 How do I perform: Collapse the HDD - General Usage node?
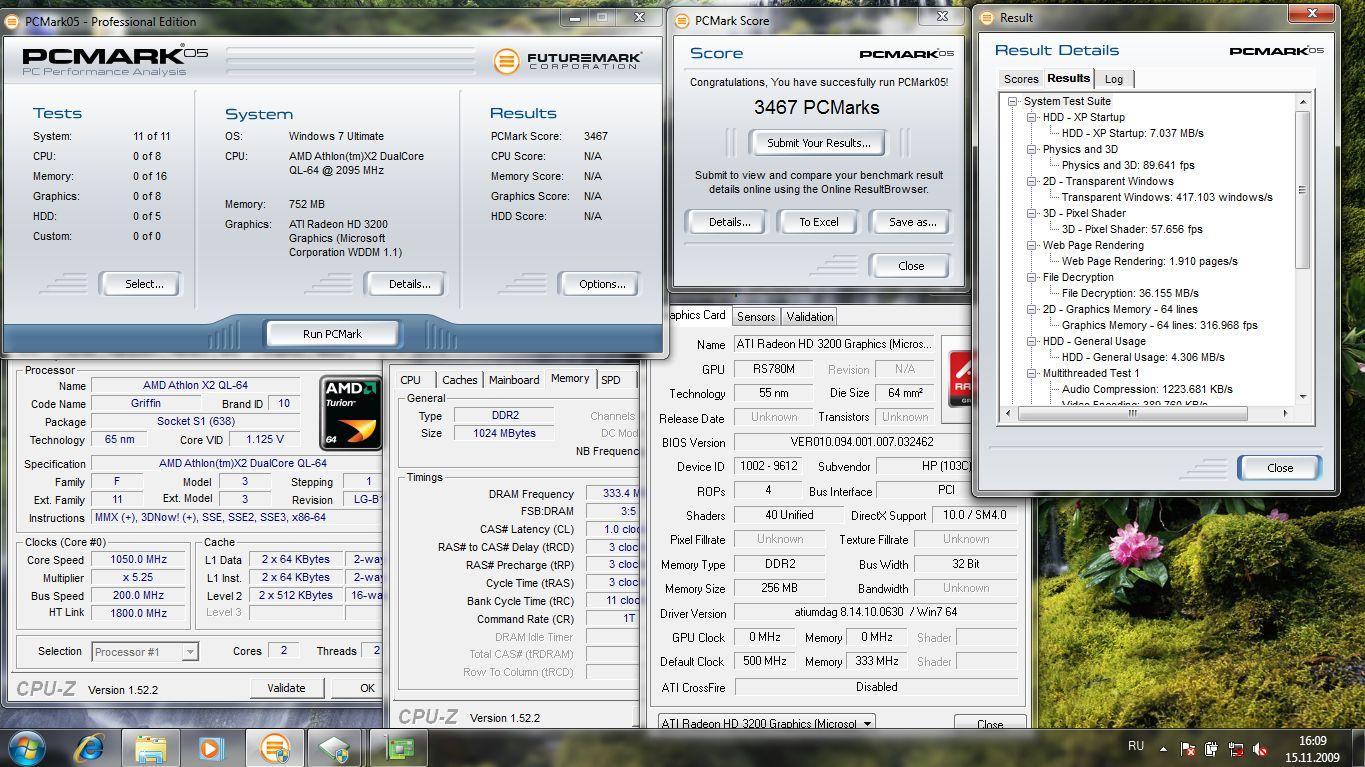[x=1032, y=341]
